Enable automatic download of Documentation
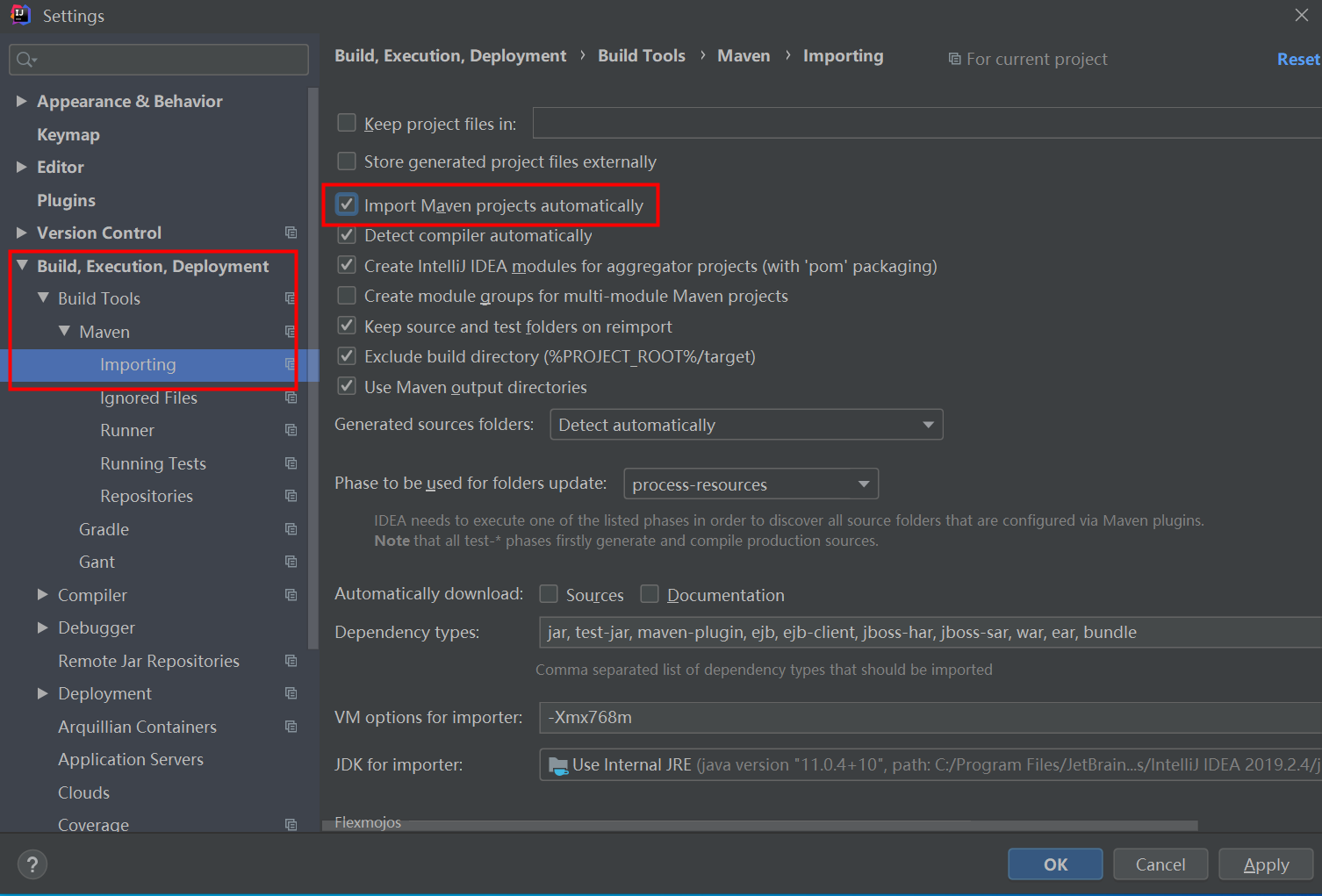This screenshot has width=1322, height=896. 650,594
